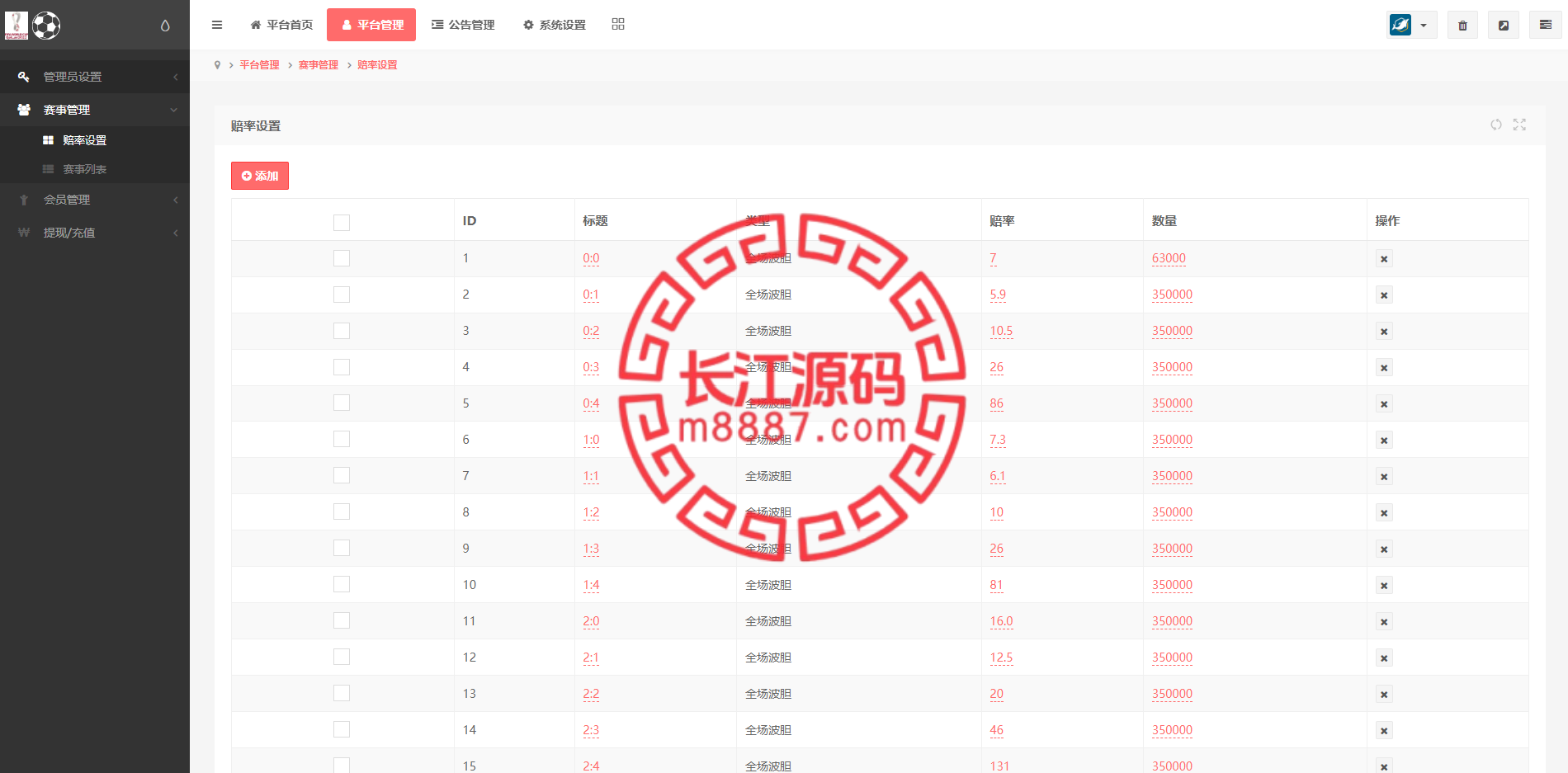Delete row 10 with the x icon
Viewport: 1568px width, 773px height.
click(1384, 586)
